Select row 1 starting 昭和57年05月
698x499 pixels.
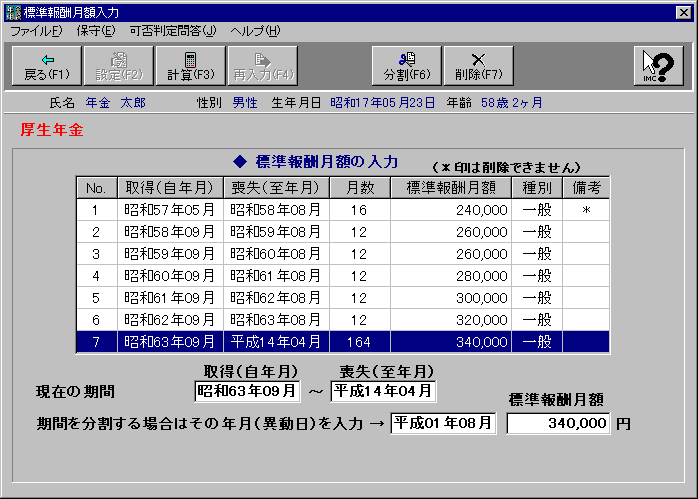point(343,210)
